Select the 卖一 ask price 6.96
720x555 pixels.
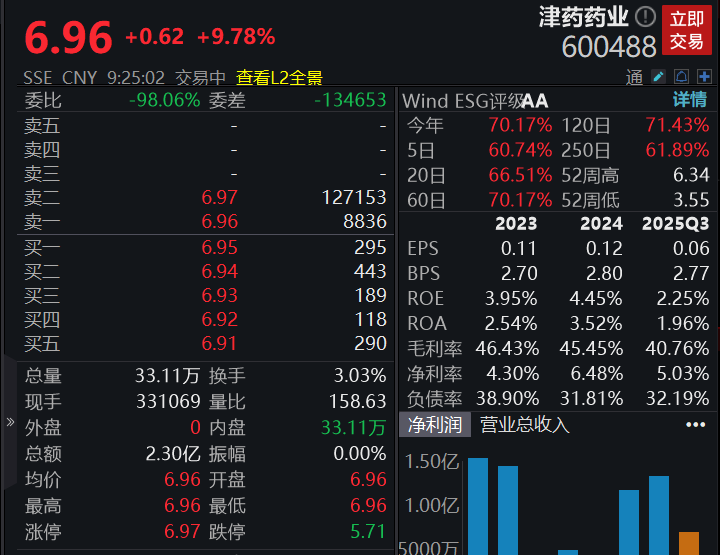point(219,220)
